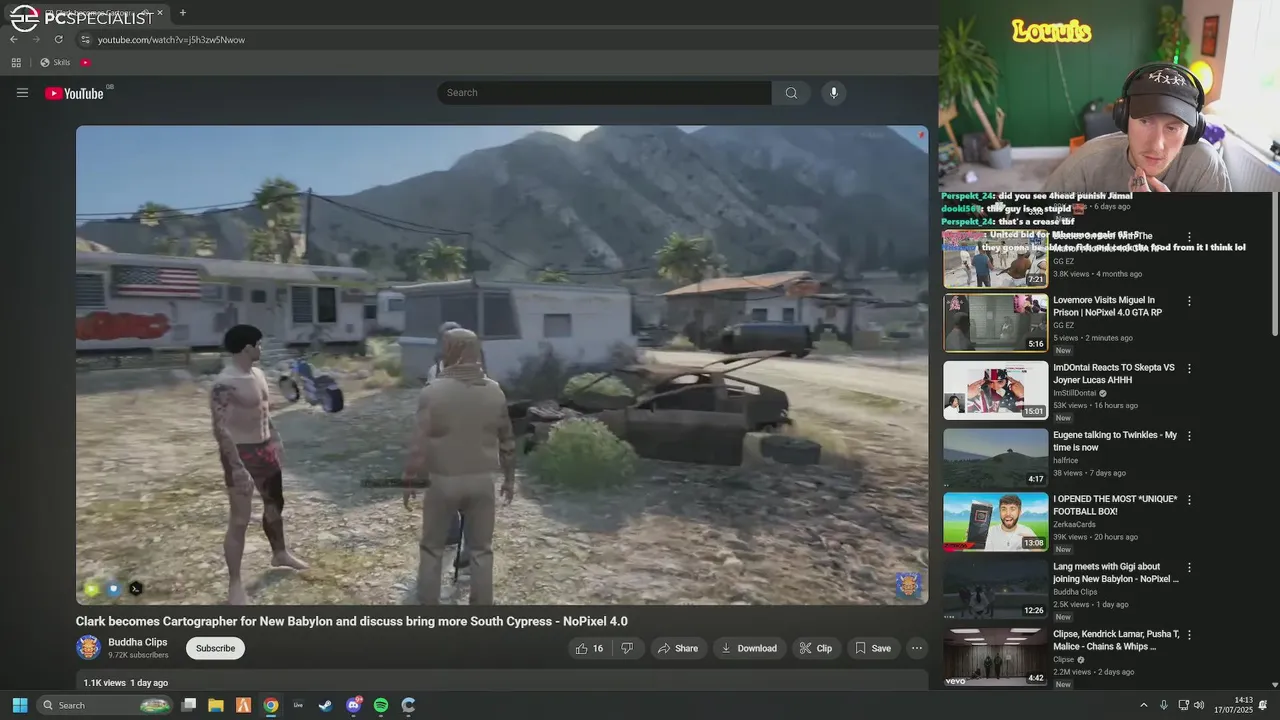Open Clipse Chains & Whips video thumbnail

[996, 656]
